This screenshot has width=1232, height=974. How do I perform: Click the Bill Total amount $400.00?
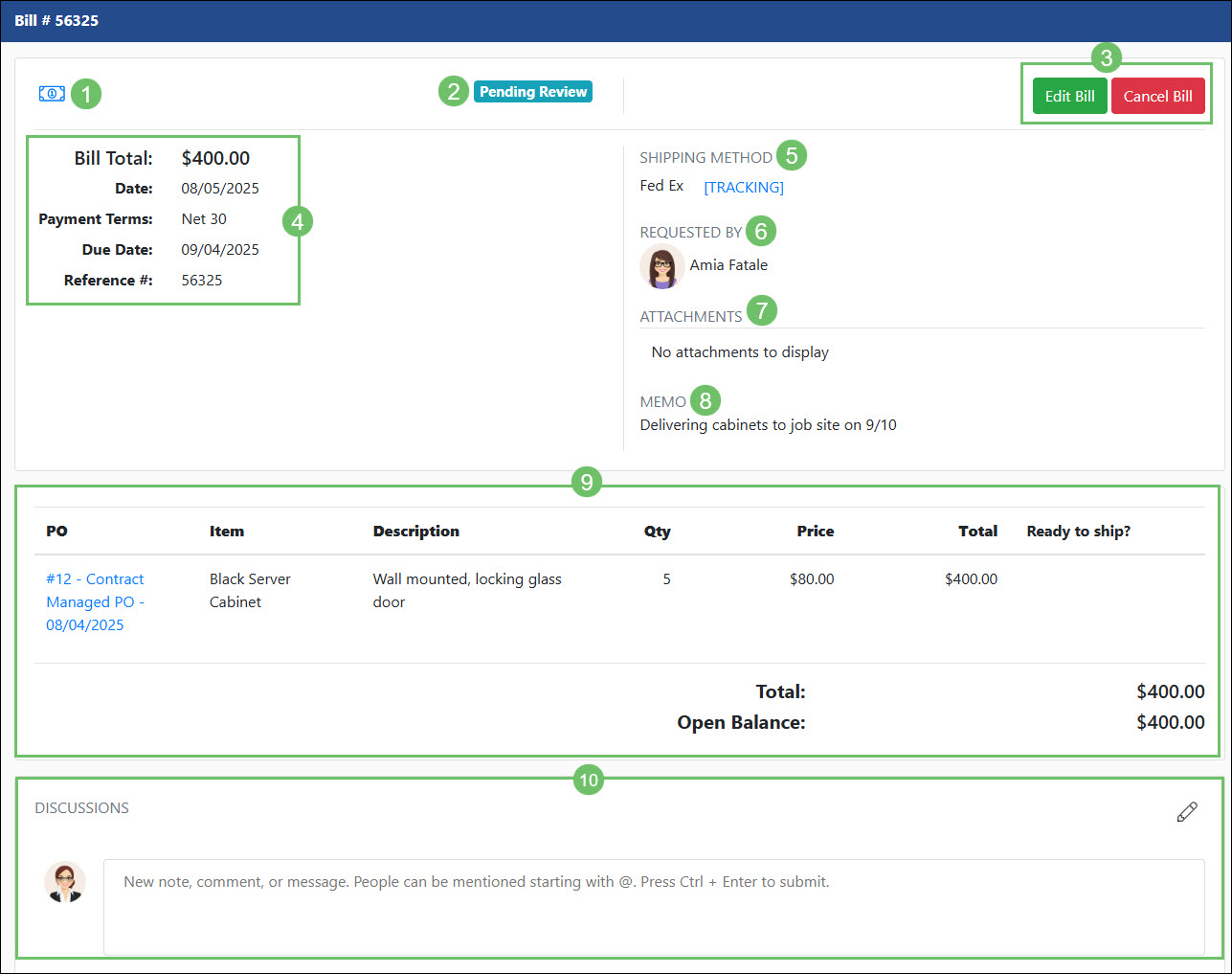pyautogui.click(x=215, y=157)
